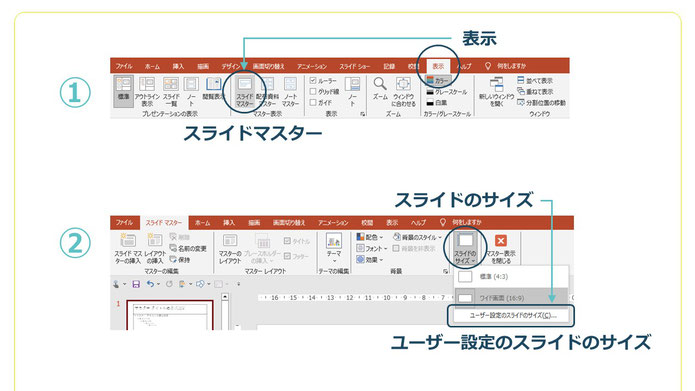
Task: Choose ワイド画面 (16:9) slide size
Action: [x=511, y=297]
